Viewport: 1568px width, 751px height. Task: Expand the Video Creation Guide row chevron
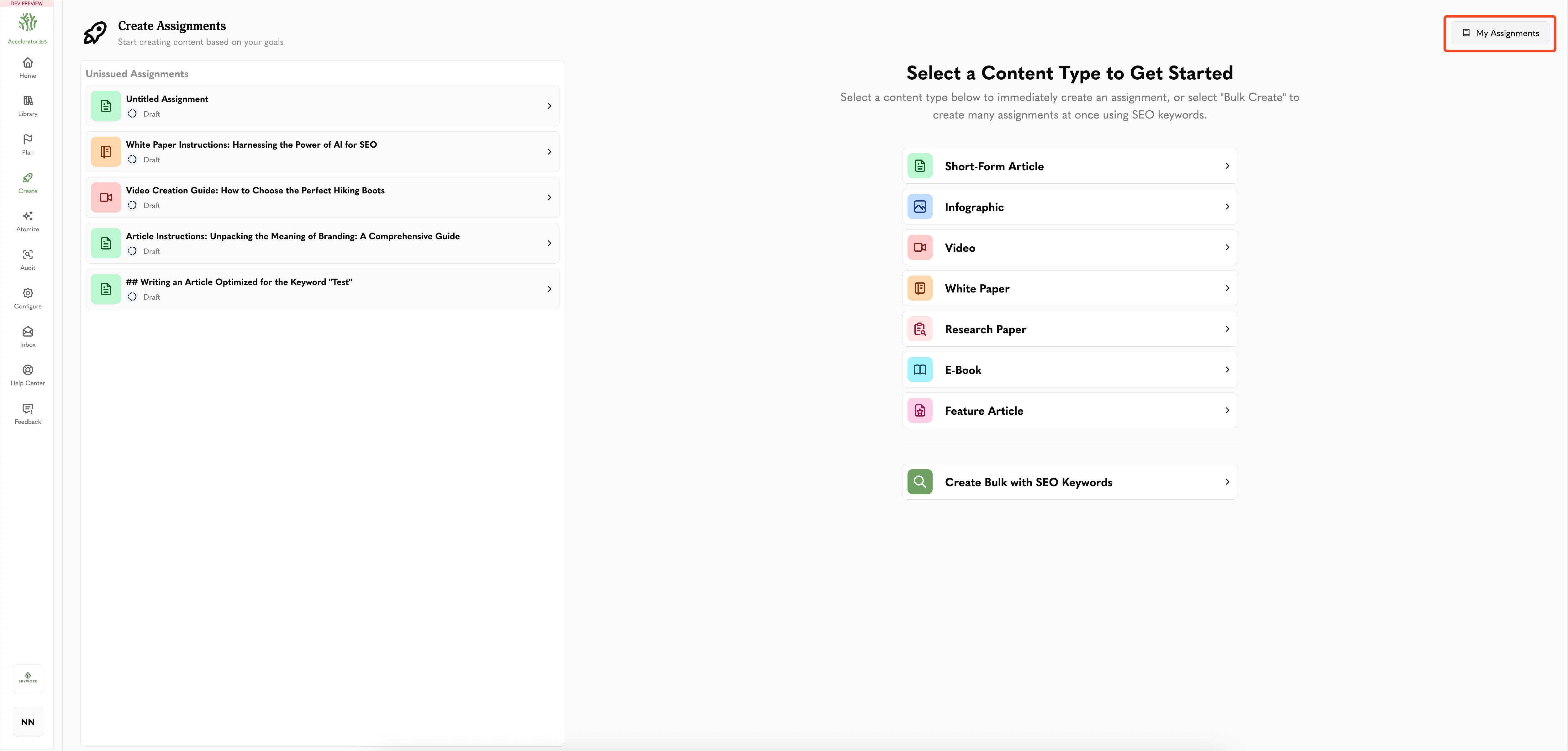point(549,197)
